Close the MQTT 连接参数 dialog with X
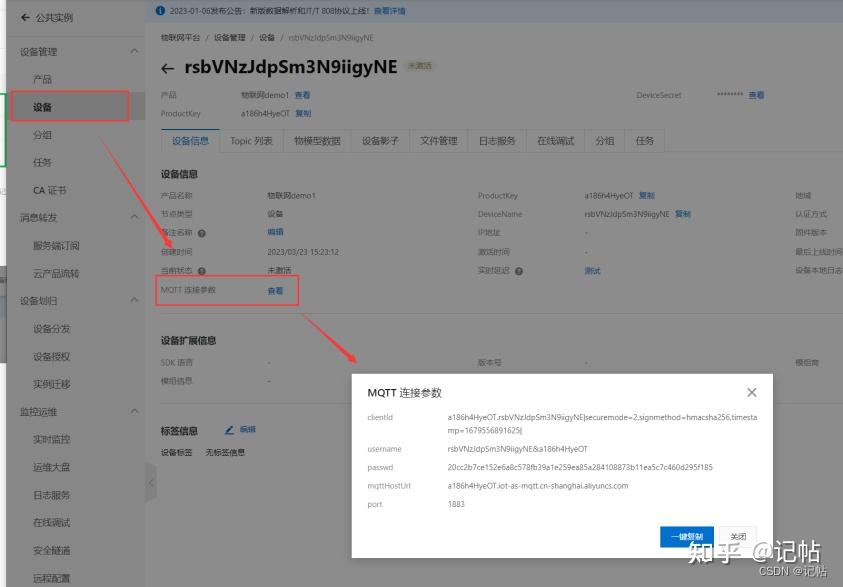The image size is (843, 587). pos(752,392)
